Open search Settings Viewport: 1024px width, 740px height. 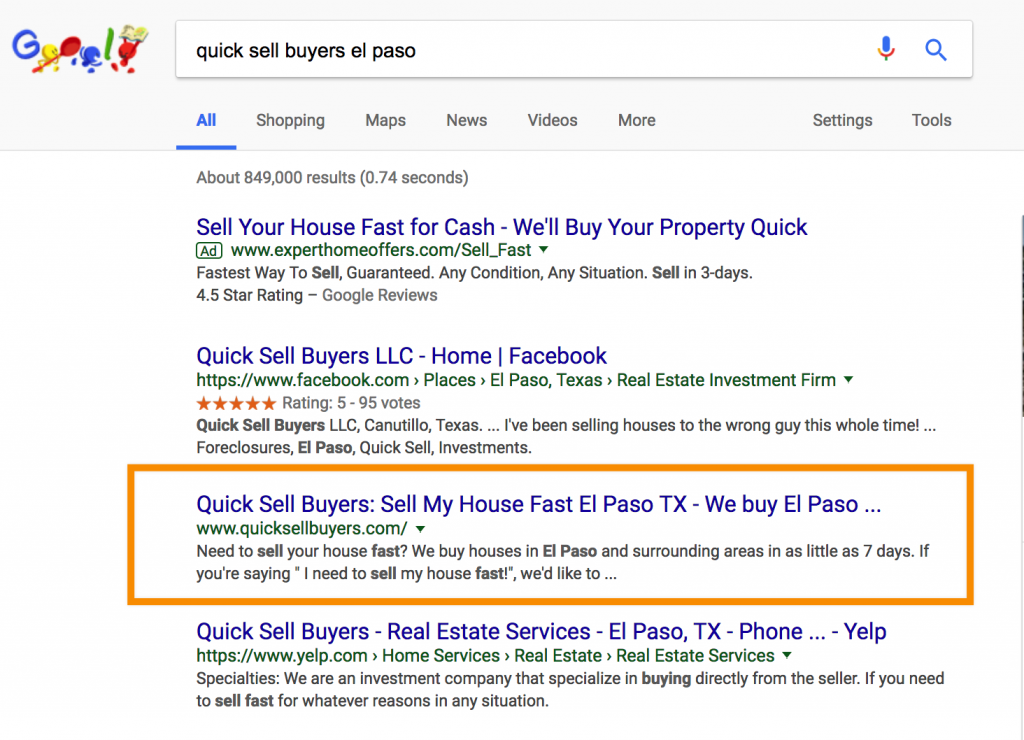pos(842,120)
